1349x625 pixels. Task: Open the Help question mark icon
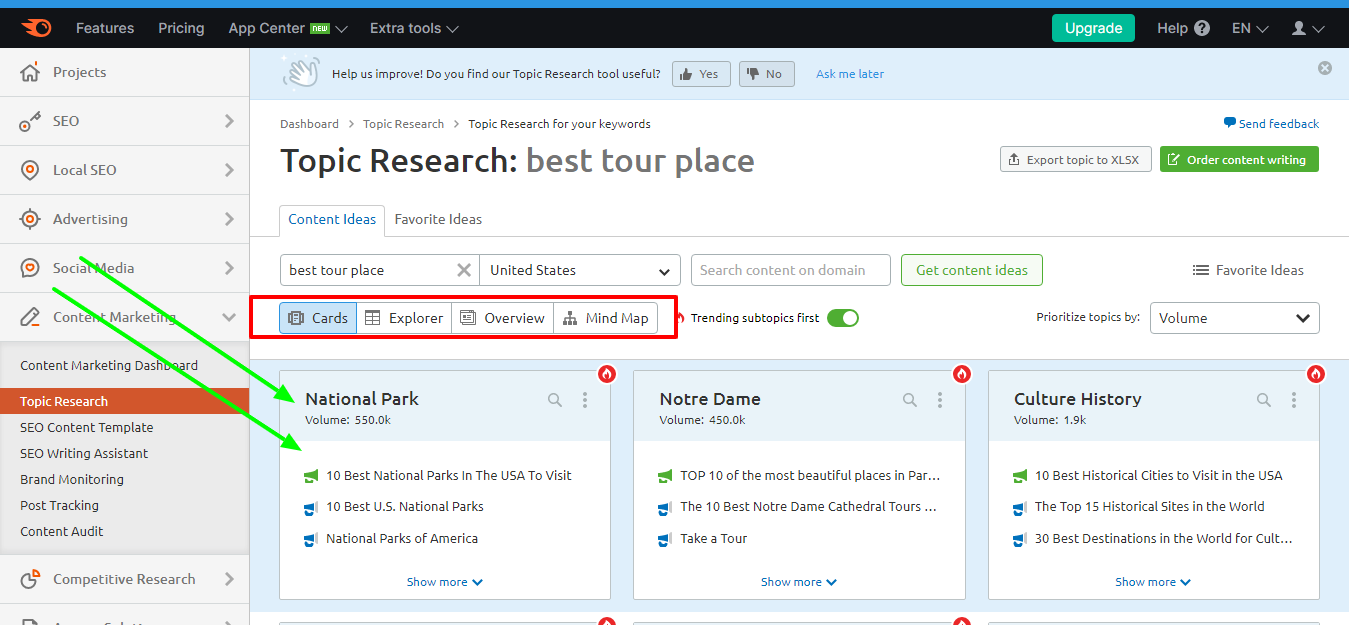click(1202, 28)
